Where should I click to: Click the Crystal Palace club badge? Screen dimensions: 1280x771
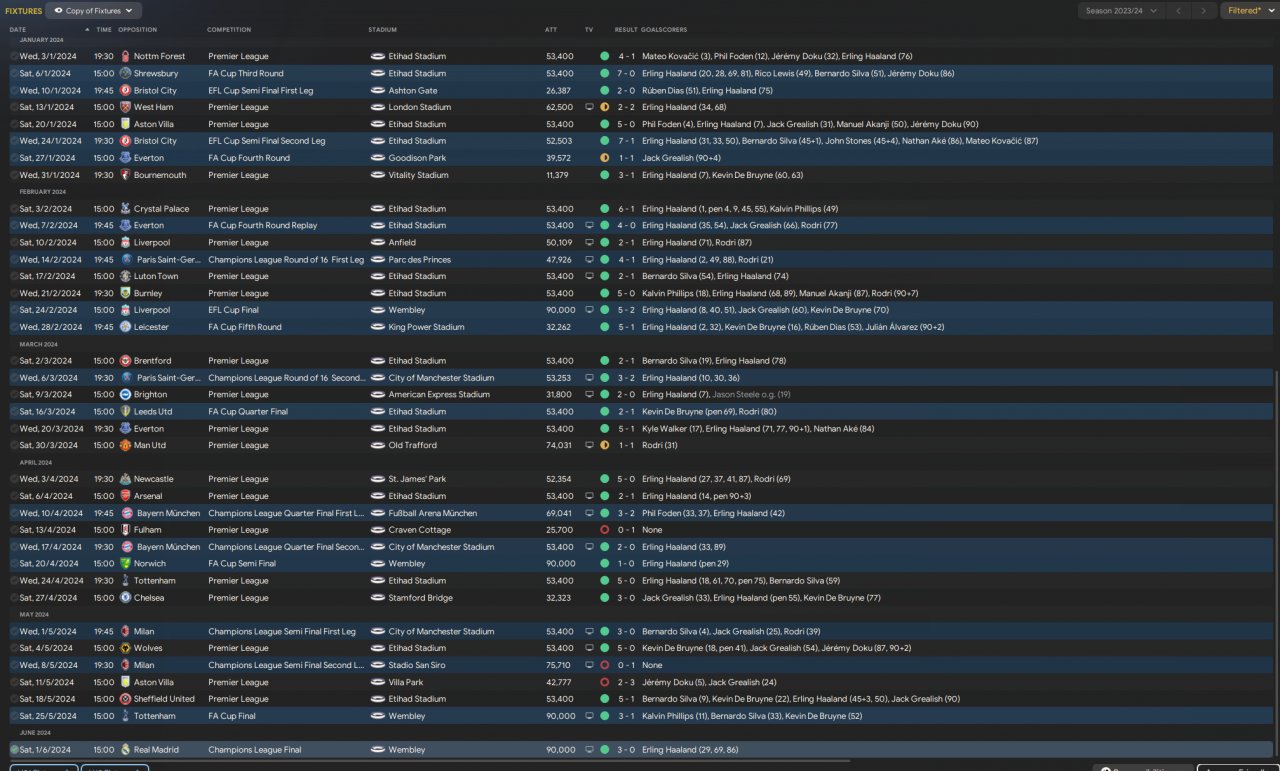point(125,209)
